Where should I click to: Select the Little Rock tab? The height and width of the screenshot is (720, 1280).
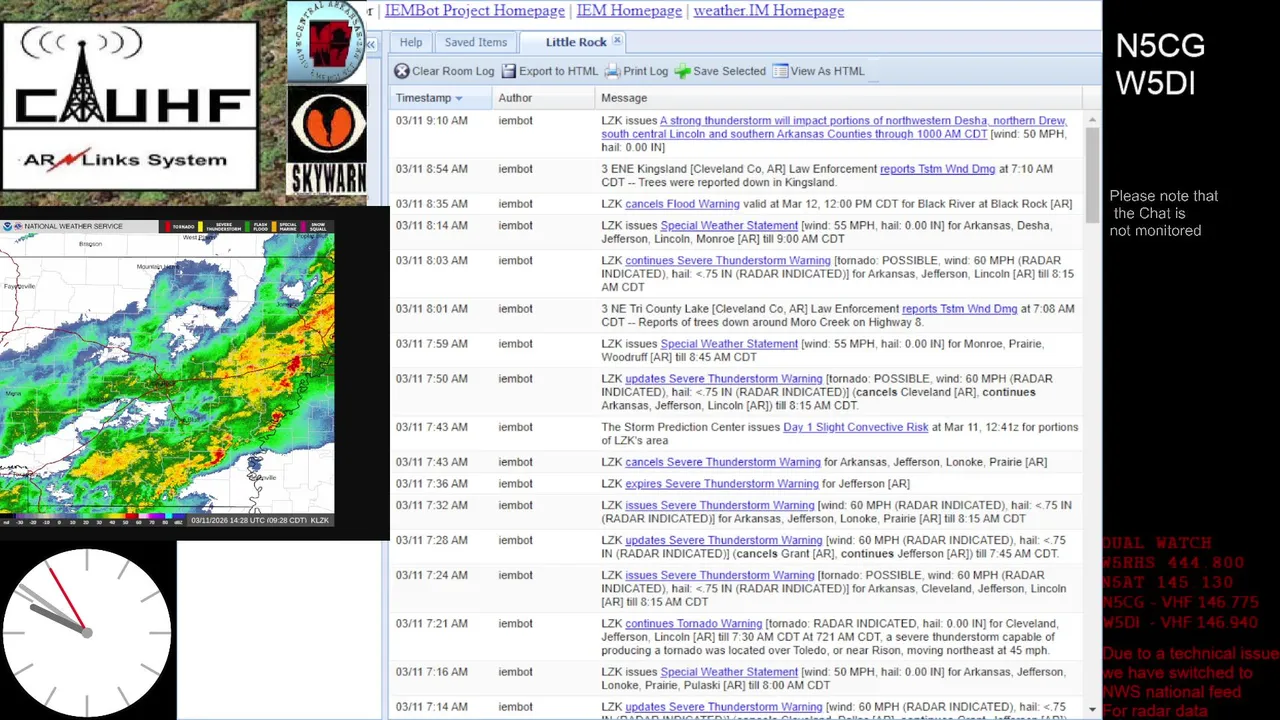576,42
